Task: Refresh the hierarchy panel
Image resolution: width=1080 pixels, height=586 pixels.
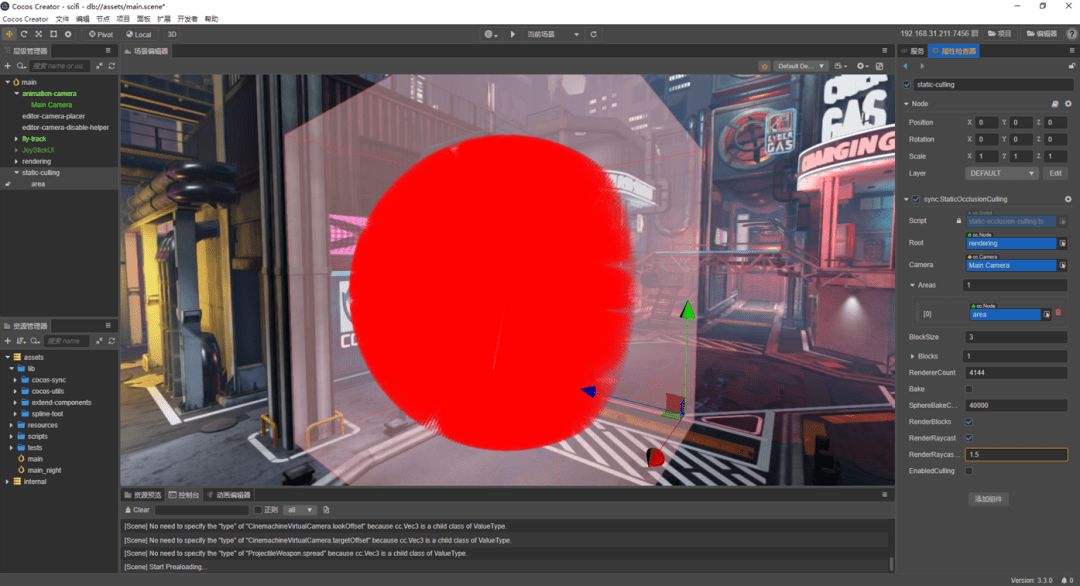Action: click(x=112, y=66)
